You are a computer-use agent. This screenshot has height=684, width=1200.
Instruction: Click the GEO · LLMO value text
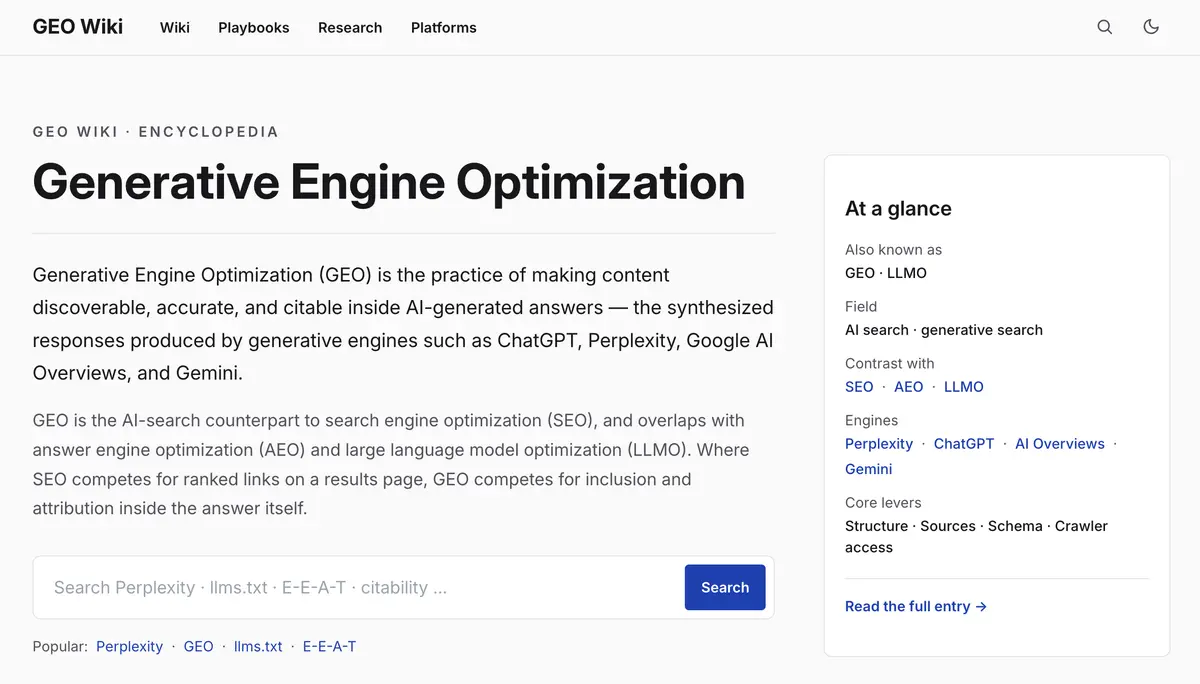tap(886, 273)
